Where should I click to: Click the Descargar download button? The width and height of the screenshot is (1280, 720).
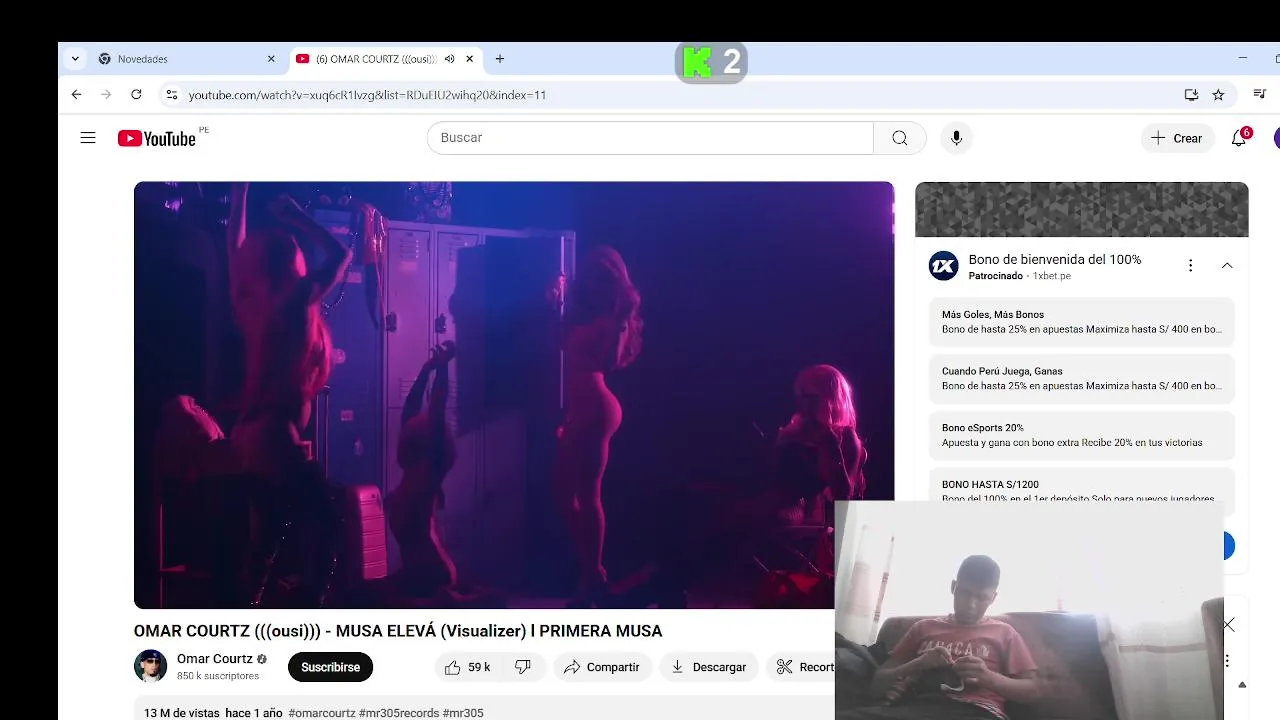(709, 667)
